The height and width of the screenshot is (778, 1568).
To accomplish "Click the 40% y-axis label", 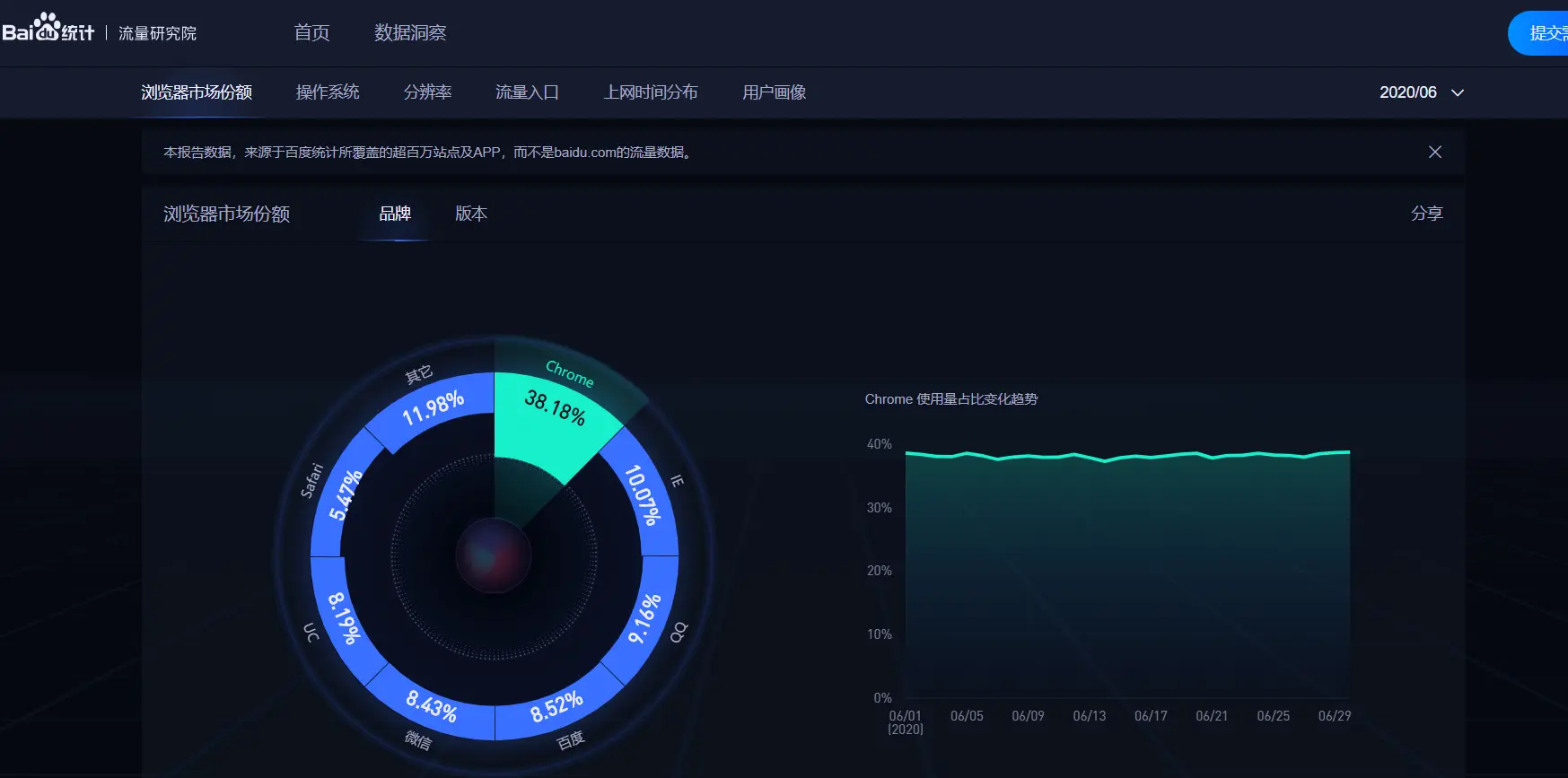I will [880, 444].
